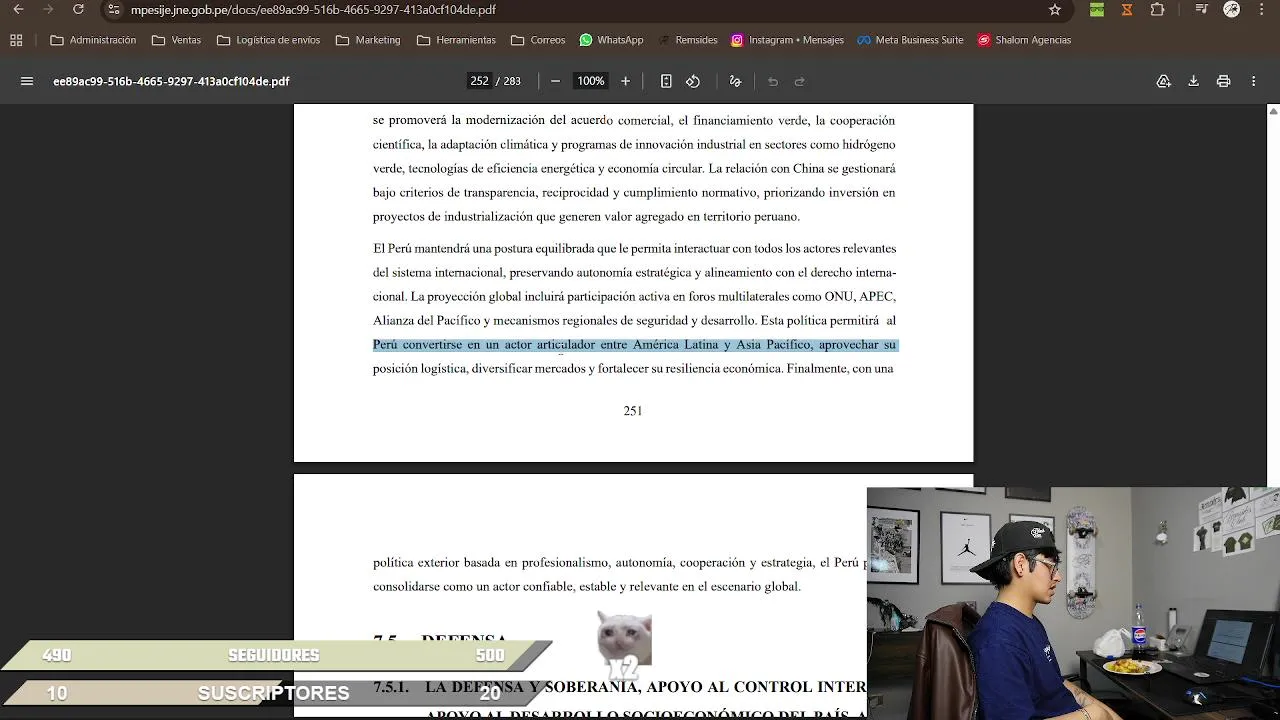The height and width of the screenshot is (720, 1280).
Task: Click the highlighted line starting 'Perú convertirse'
Action: click(x=635, y=345)
